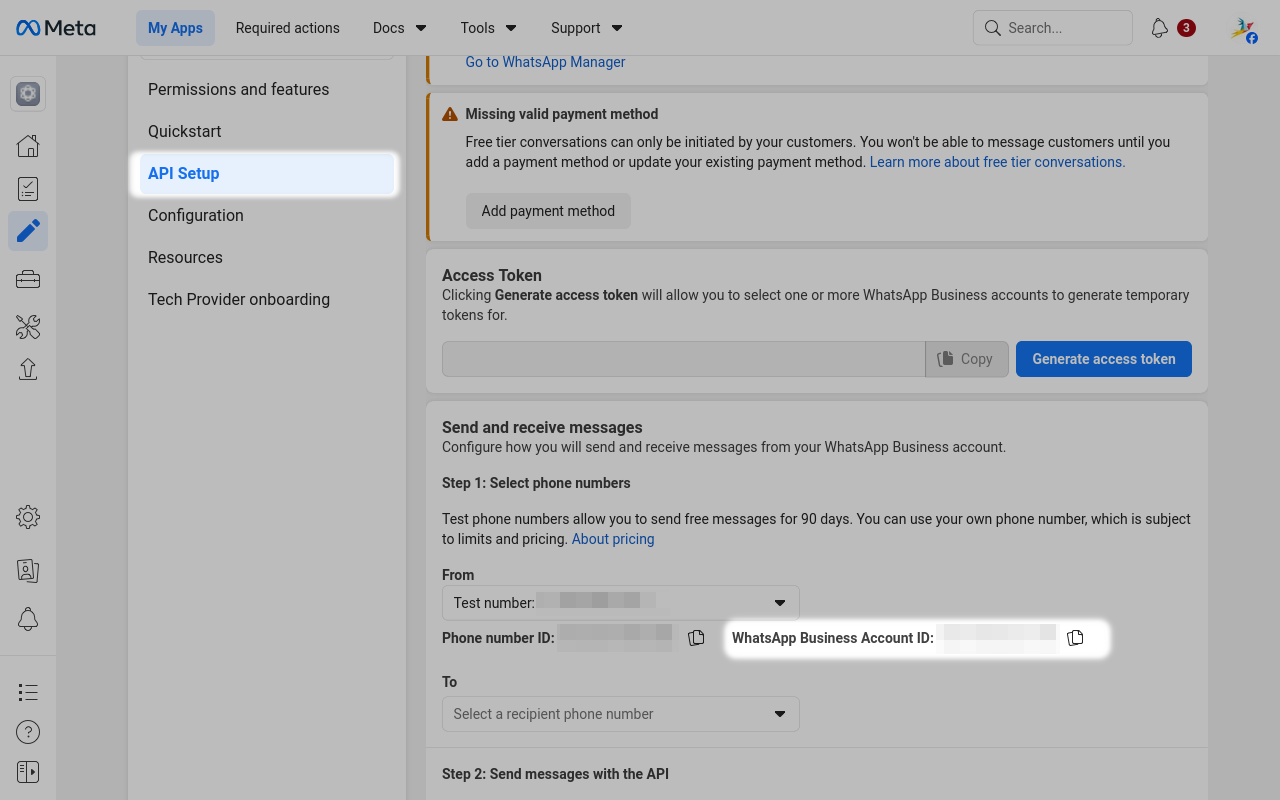
Task: Click the publish upload icon in sidebar
Action: [x=28, y=369]
